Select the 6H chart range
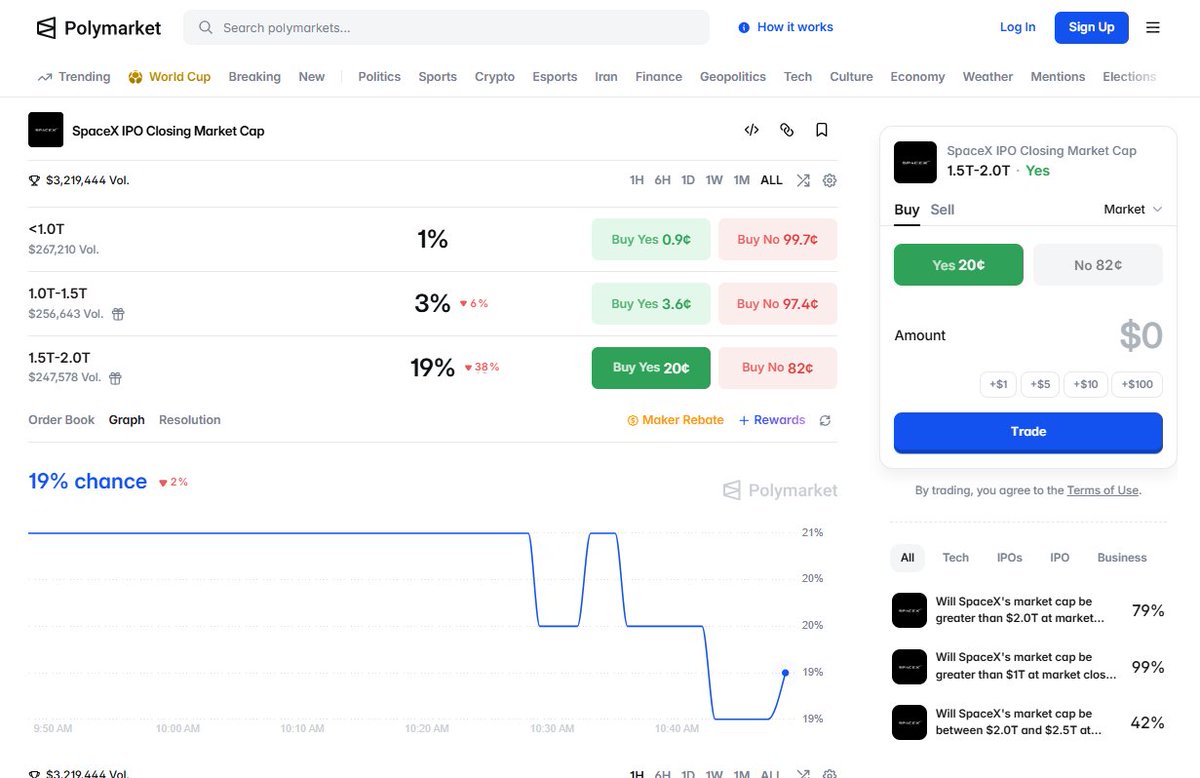 [x=662, y=181]
